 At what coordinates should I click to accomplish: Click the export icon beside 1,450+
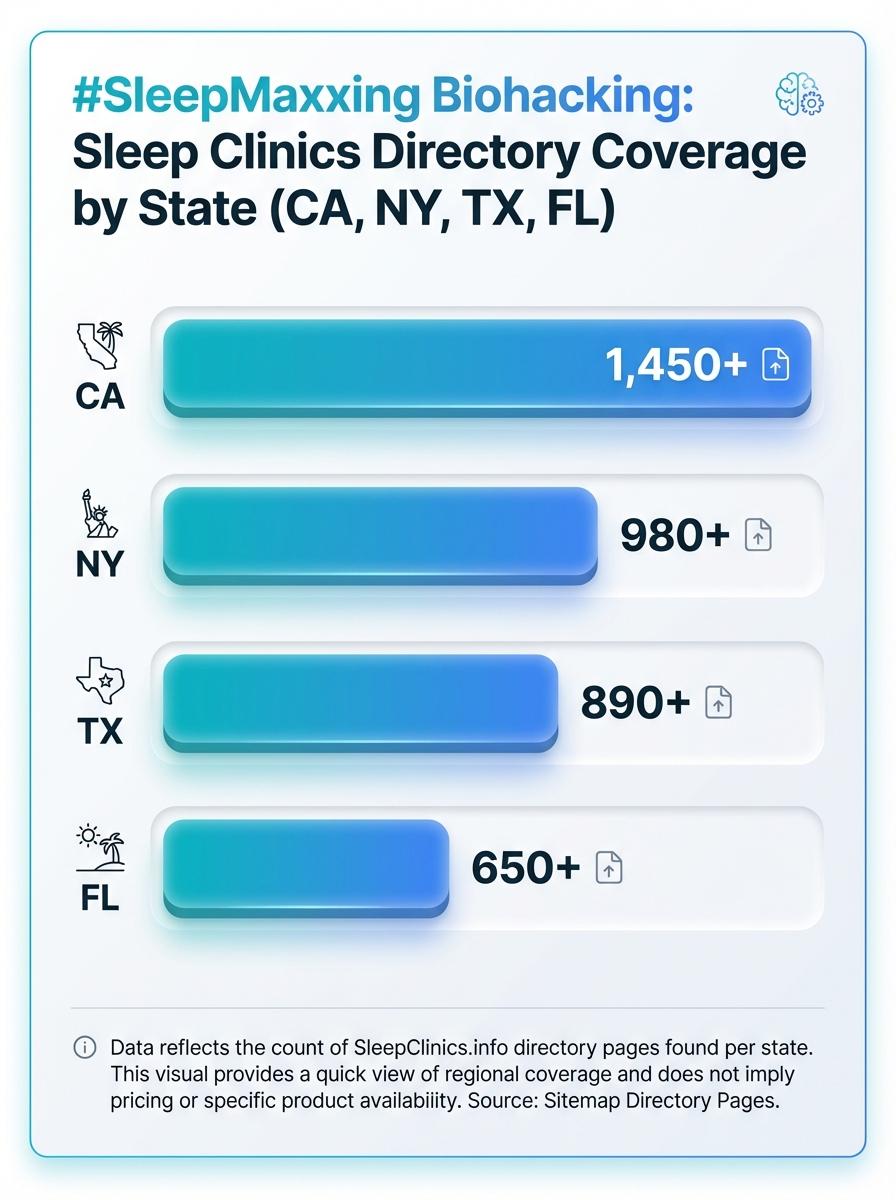coord(776,366)
